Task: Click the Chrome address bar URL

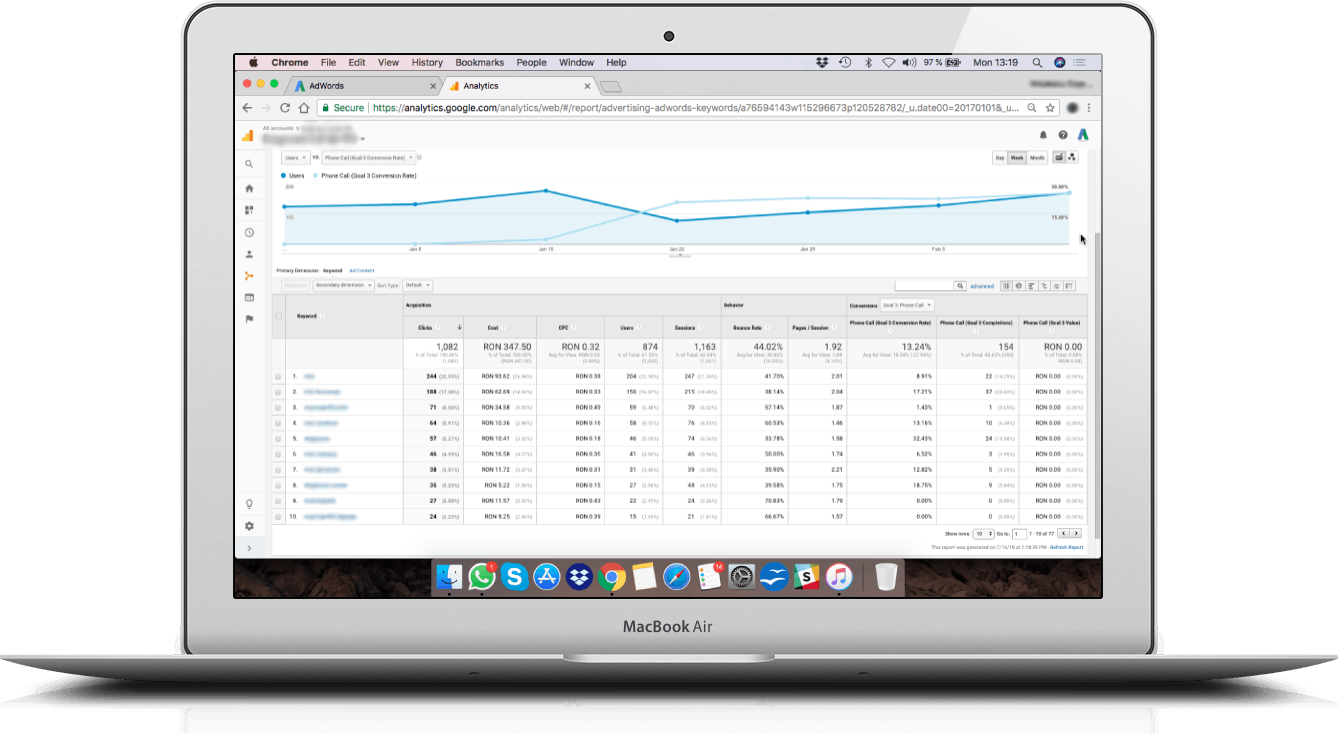Action: (x=695, y=108)
